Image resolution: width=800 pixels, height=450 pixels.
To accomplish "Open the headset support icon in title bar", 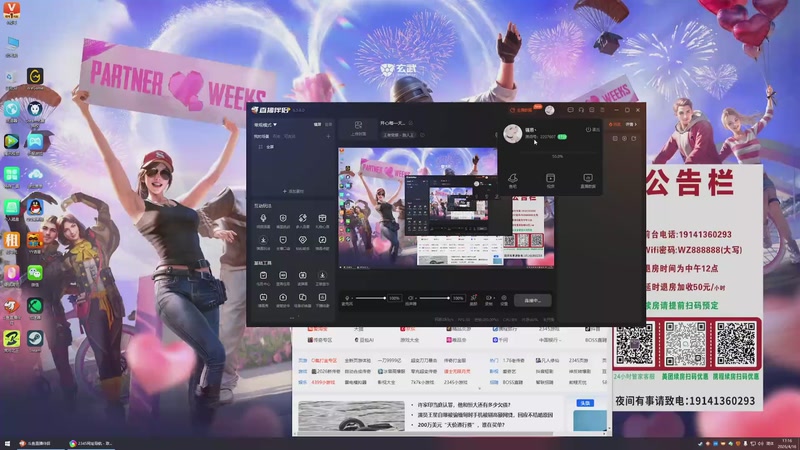I will click(x=581, y=110).
